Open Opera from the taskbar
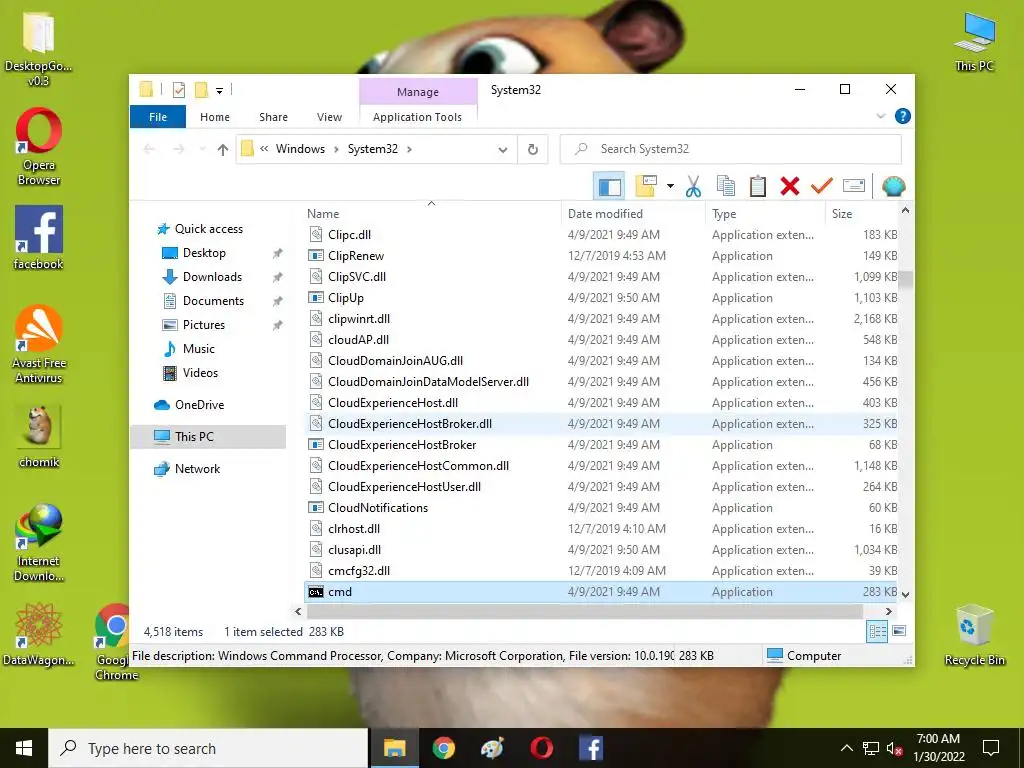The image size is (1024, 768). click(x=541, y=748)
